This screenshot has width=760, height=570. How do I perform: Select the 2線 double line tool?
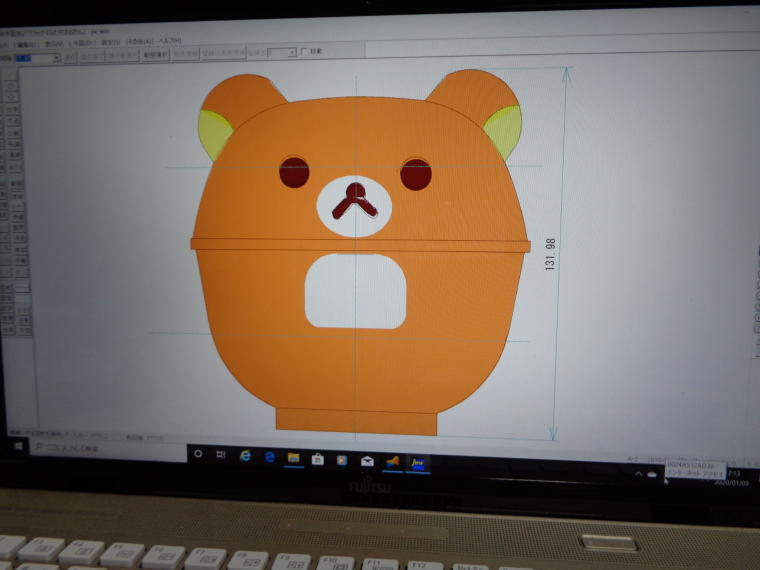pyautogui.click(x=14, y=132)
